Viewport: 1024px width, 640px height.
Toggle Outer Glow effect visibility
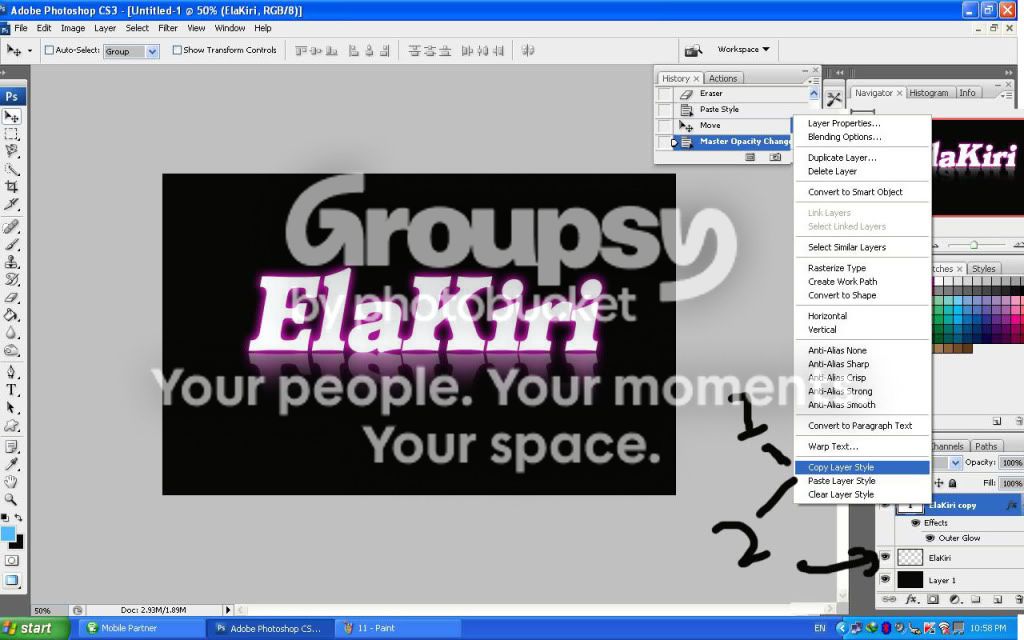coord(930,538)
